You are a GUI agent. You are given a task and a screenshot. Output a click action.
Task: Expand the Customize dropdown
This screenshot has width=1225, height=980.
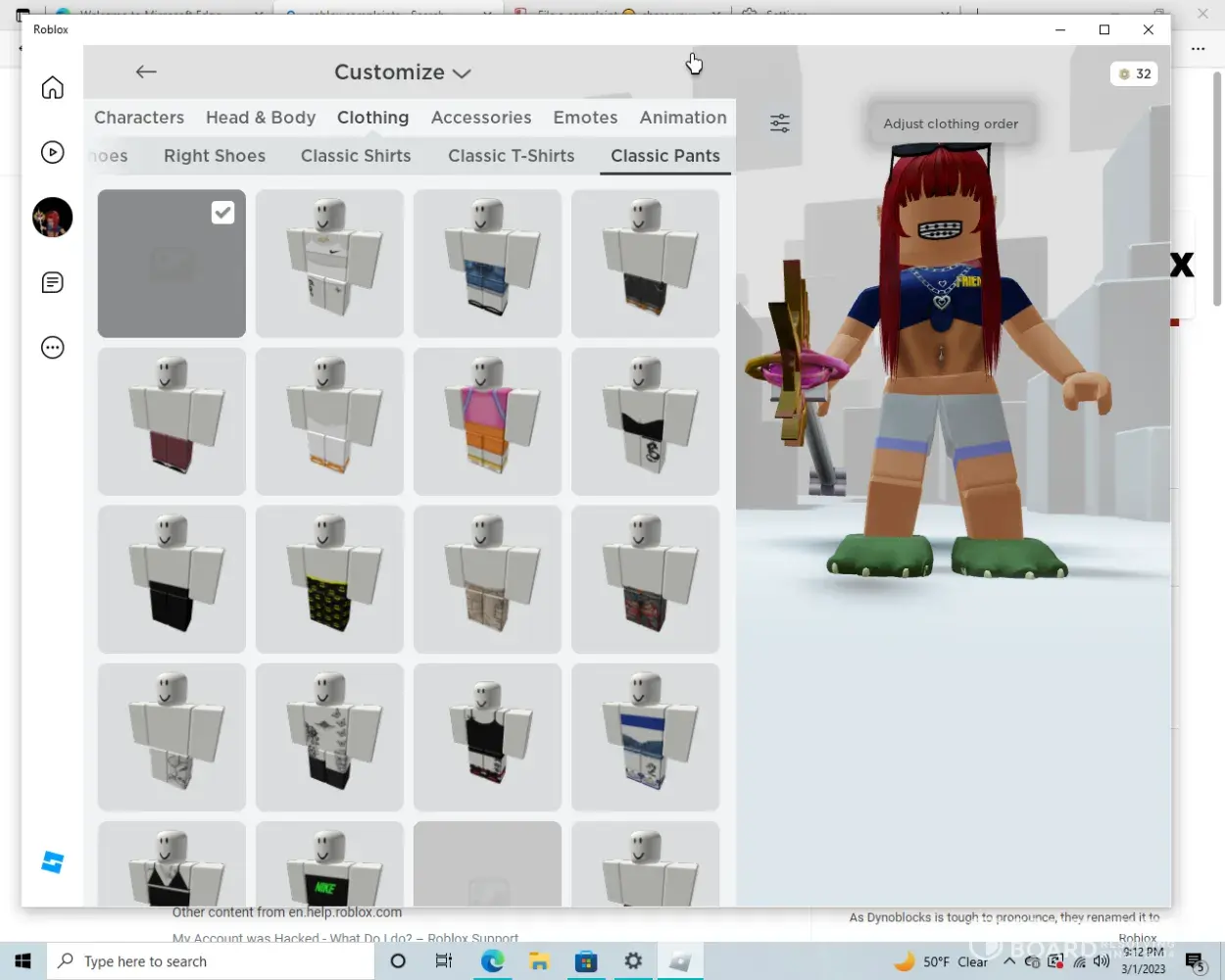point(403,73)
